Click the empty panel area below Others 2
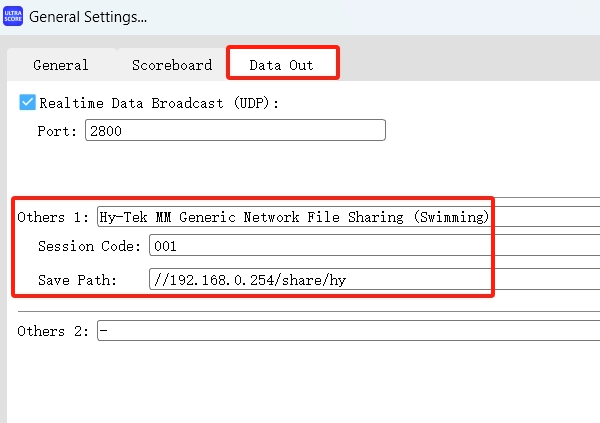The image size is (600, 423). (x=300, y=385)
